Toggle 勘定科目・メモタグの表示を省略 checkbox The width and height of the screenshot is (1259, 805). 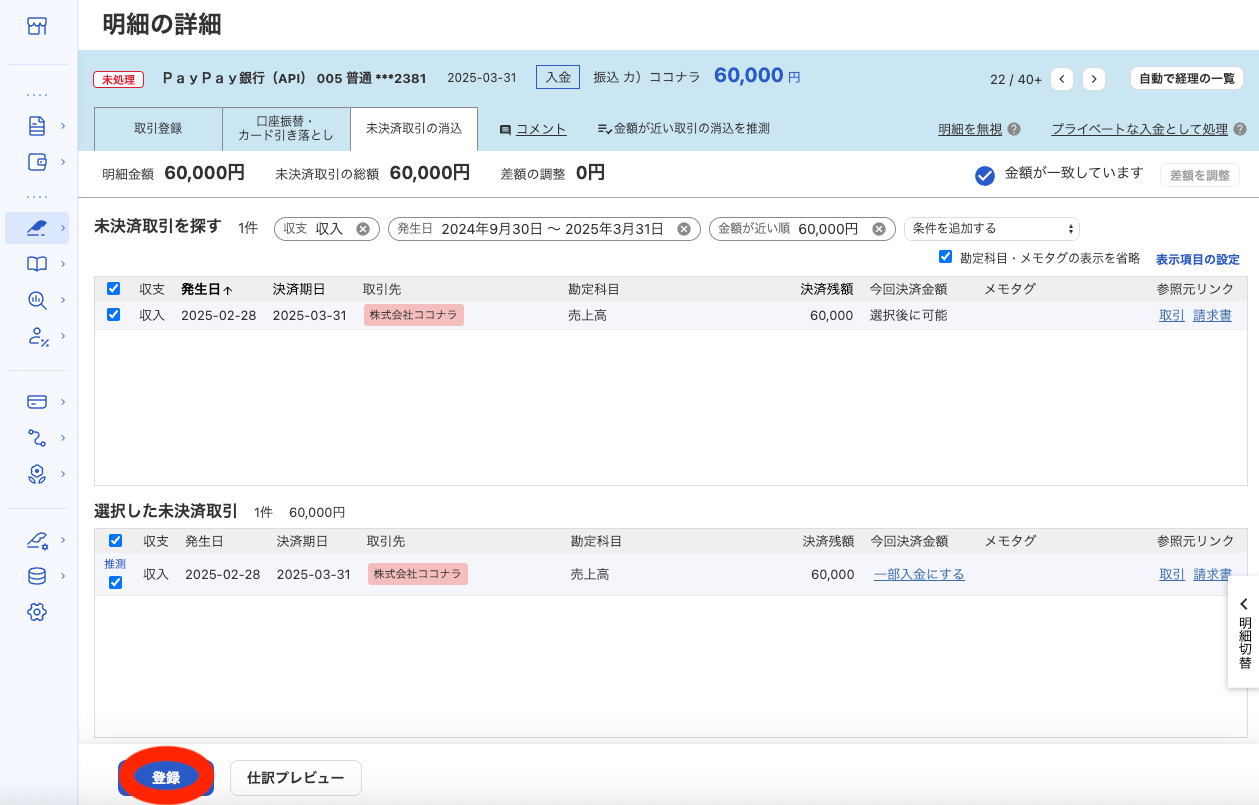pyautogui.click(x=945, y=256)
